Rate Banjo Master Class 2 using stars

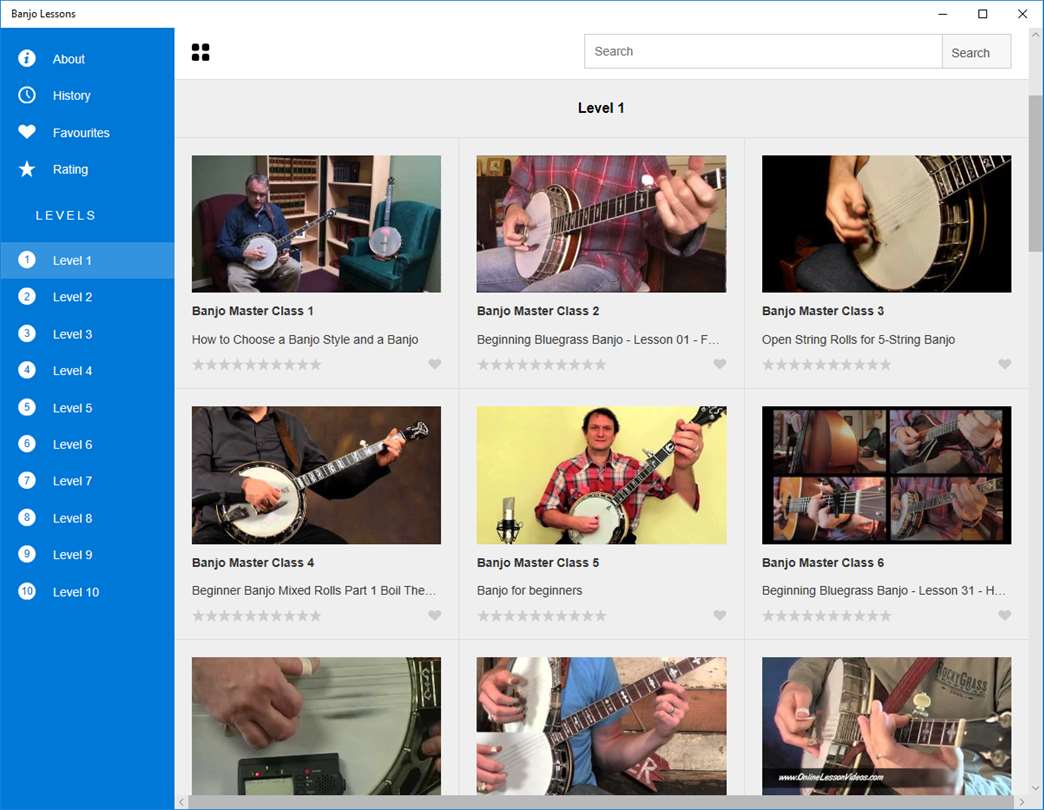click(542, 365)
